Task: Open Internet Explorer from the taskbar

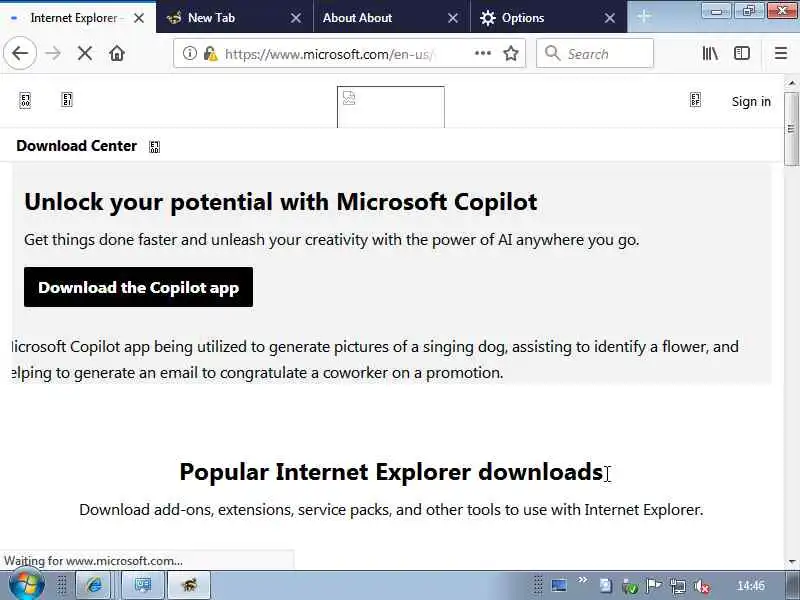Action: point(93,585)
